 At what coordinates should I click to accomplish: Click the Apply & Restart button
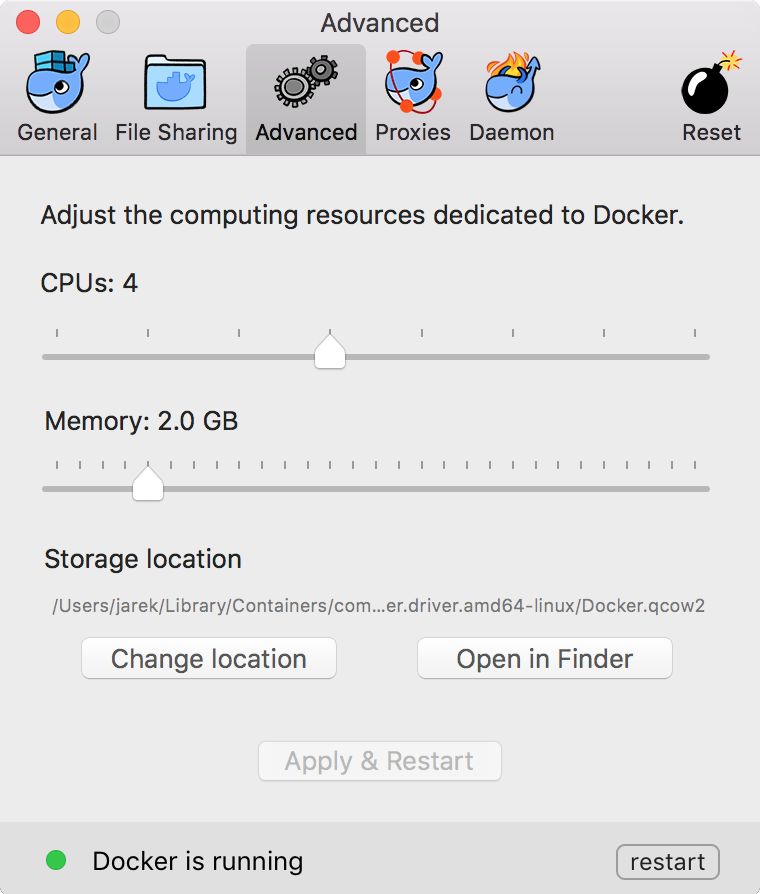coord(380,761)
